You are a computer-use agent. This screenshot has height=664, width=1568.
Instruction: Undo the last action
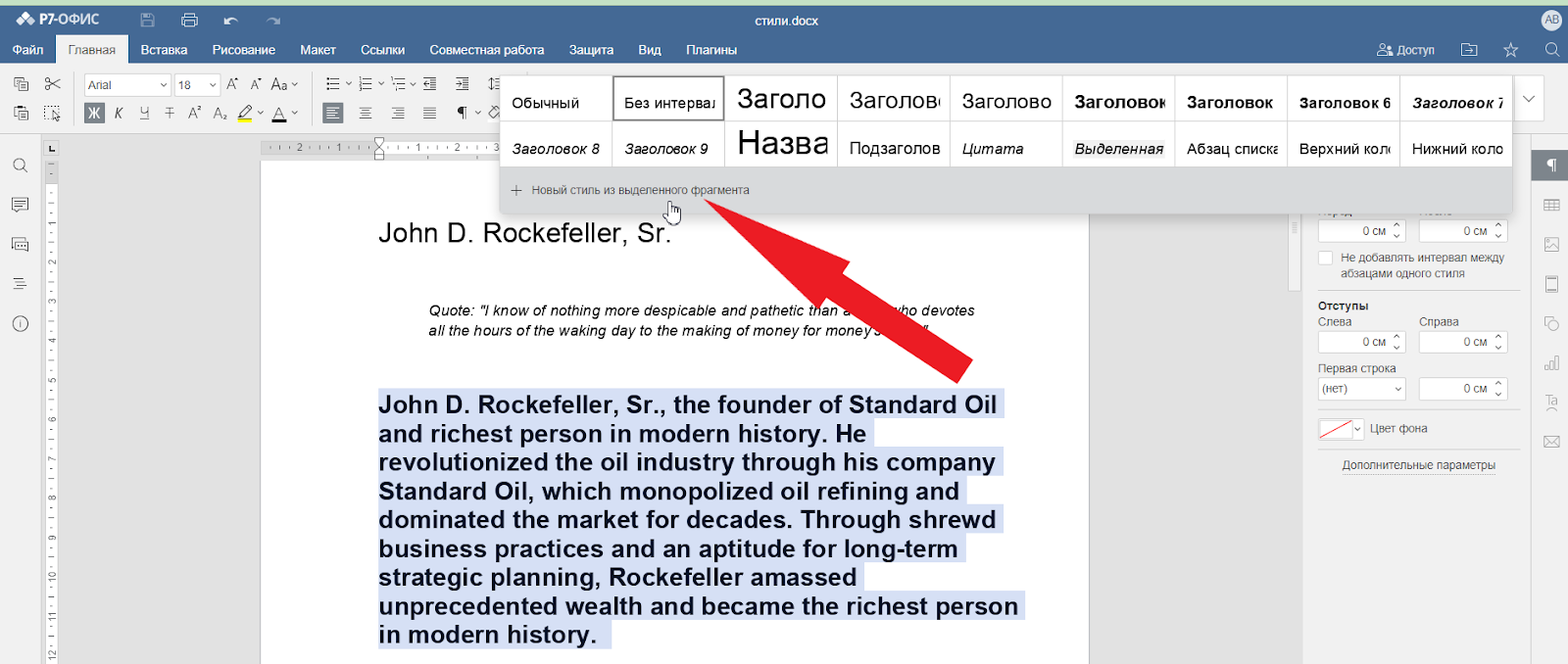coord(231,21)
